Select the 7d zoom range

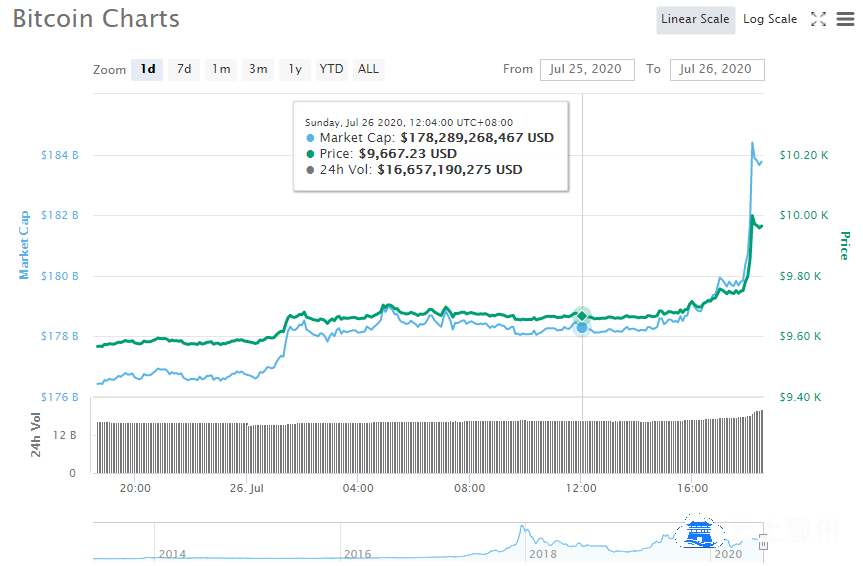pyautogui.click(x=184, y=69)
